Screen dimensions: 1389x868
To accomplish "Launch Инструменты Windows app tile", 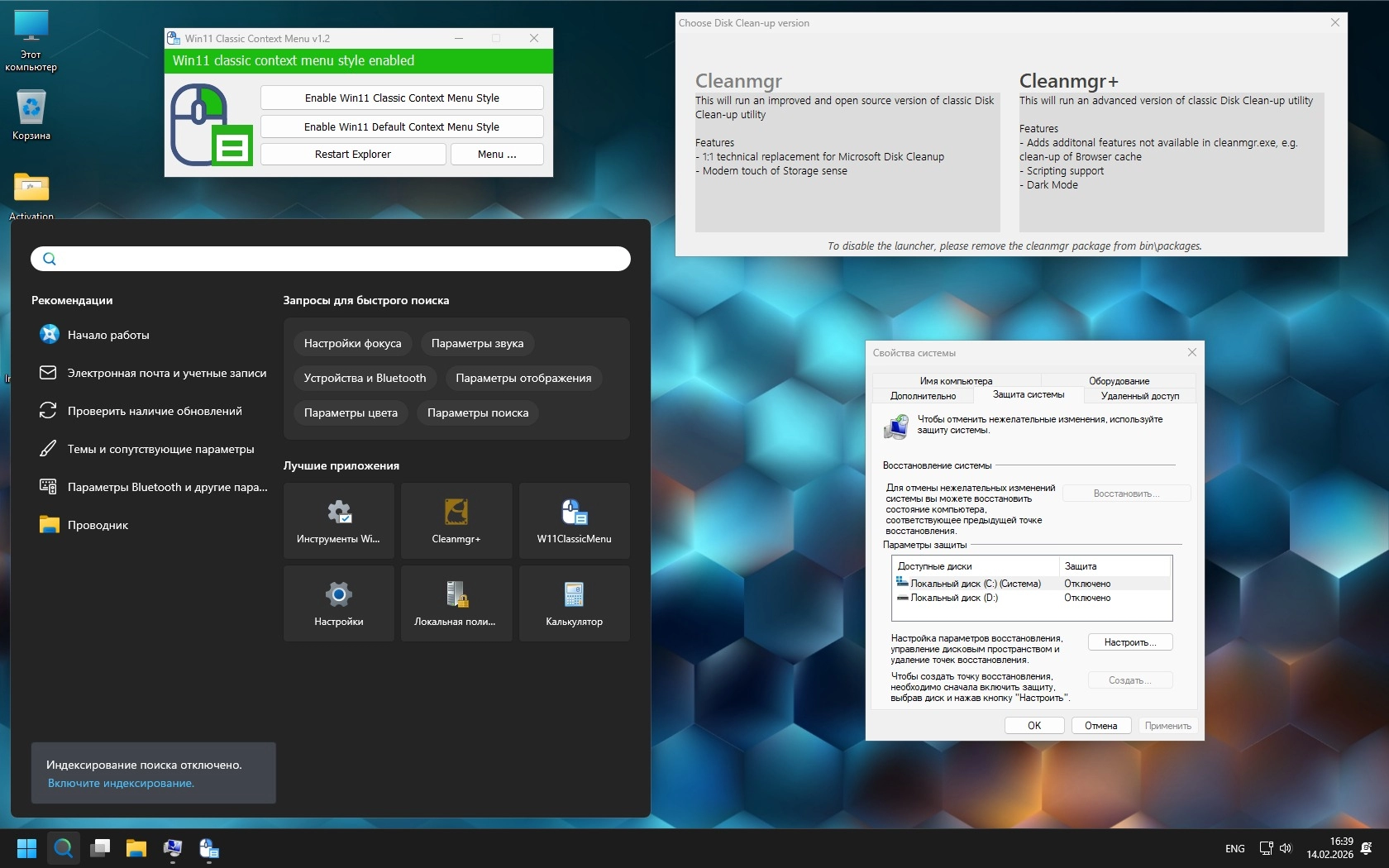I will [x=339, y=521].
